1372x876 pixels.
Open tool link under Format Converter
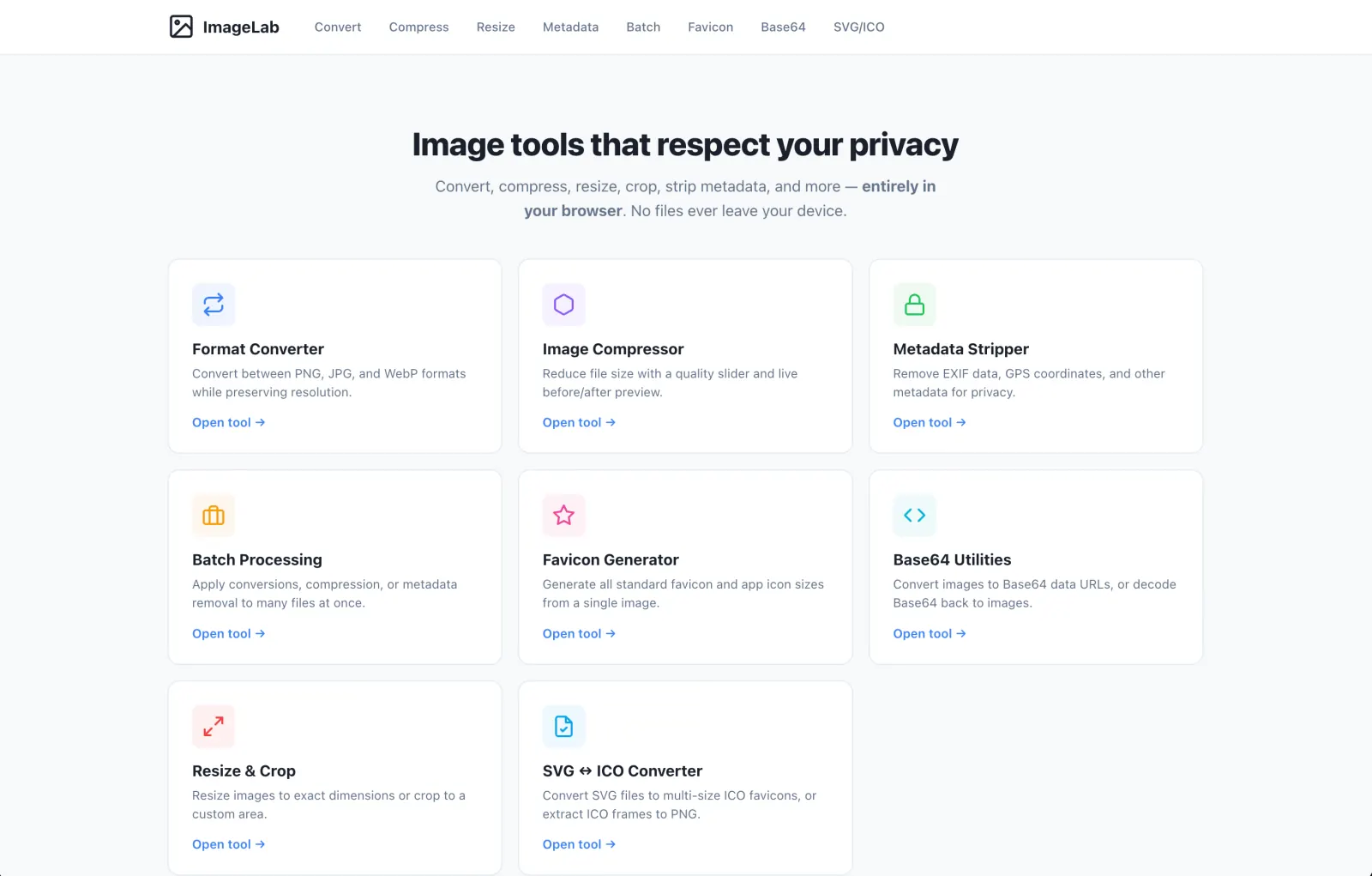[x=229, y=422]
